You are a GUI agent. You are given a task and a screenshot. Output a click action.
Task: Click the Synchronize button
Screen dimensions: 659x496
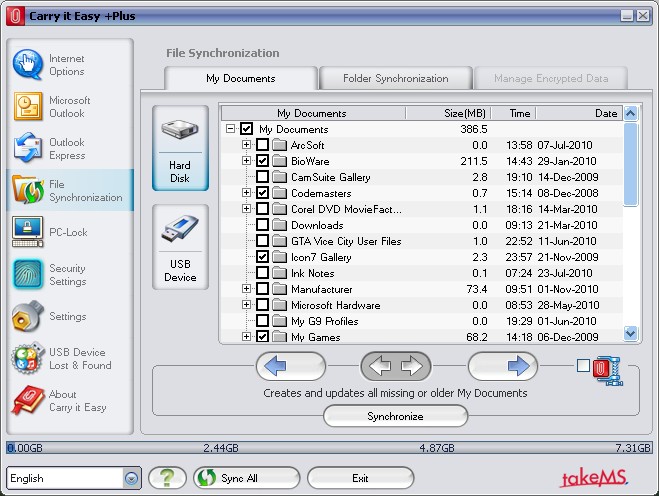tap(395, 416)
